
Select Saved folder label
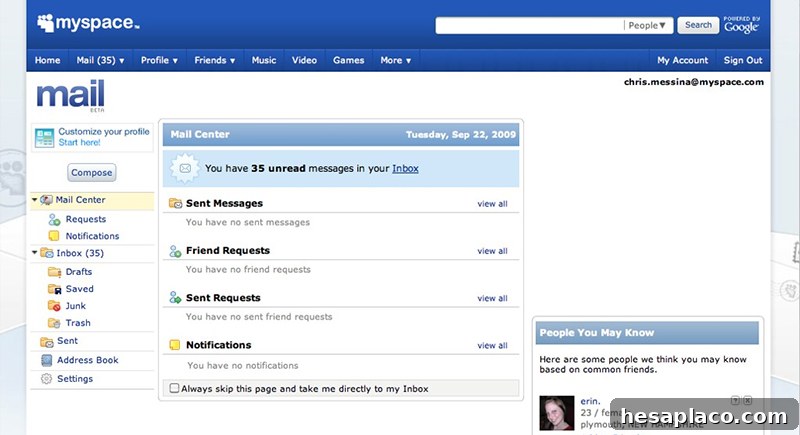(x=80, y=289)
